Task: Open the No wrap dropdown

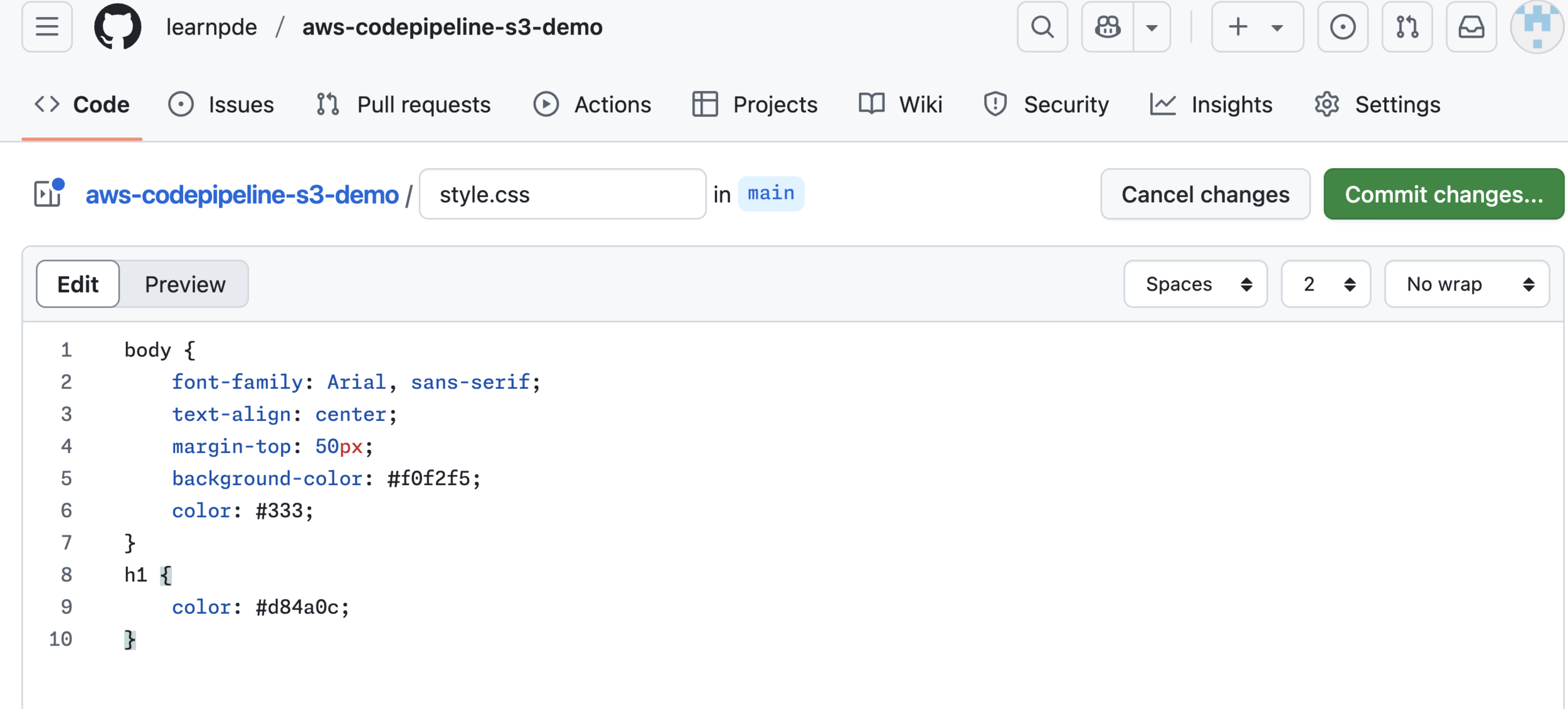Action: (1466, 284)
